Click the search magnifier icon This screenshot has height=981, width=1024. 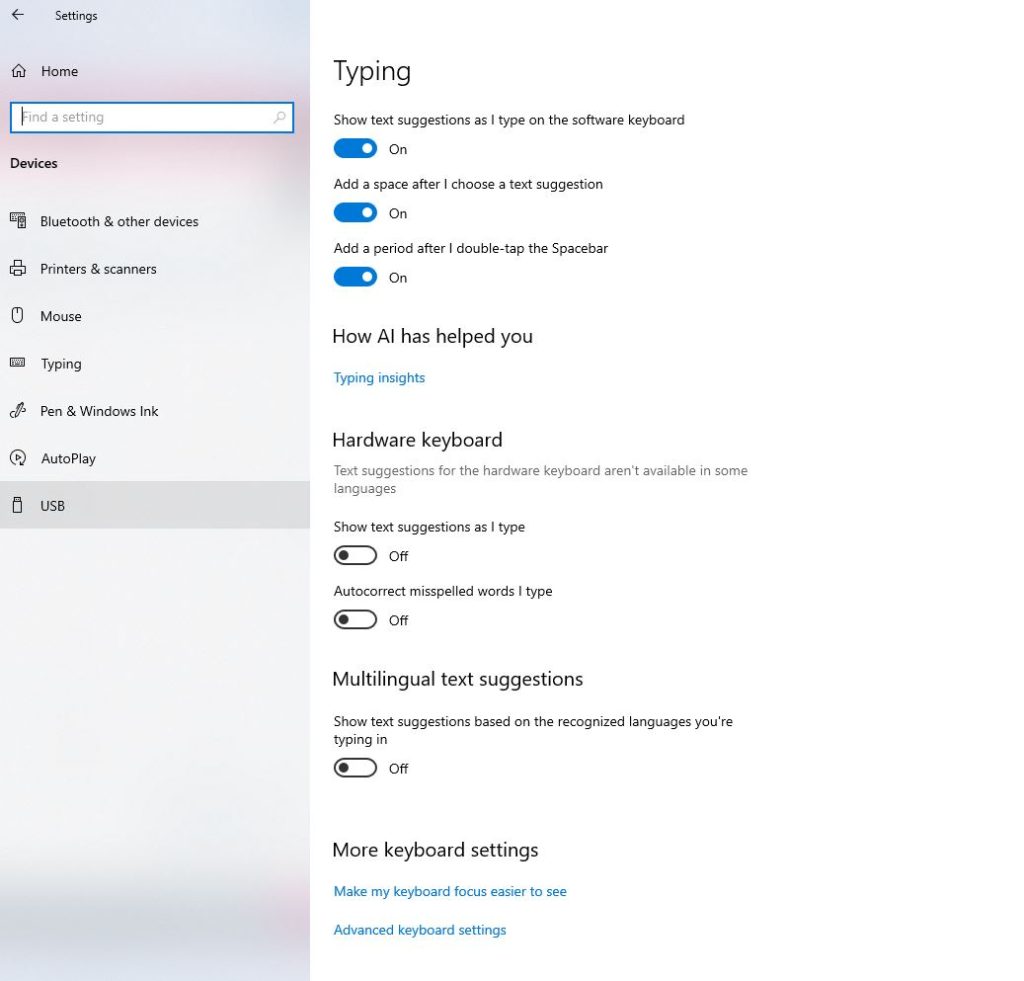280,117
